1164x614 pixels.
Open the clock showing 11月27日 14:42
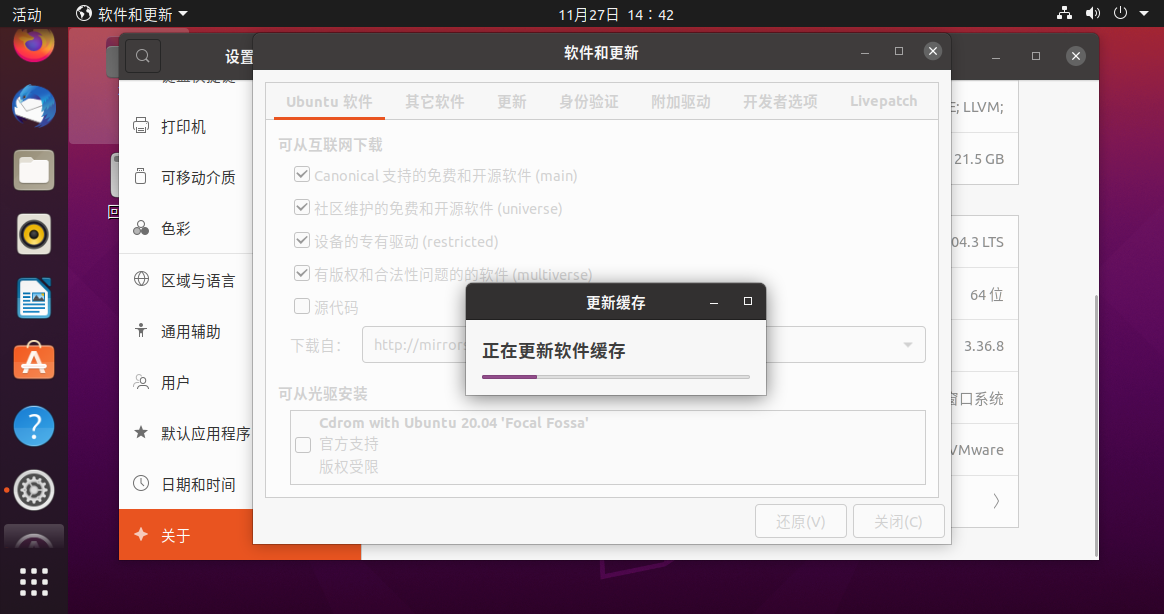click(616, 14)
